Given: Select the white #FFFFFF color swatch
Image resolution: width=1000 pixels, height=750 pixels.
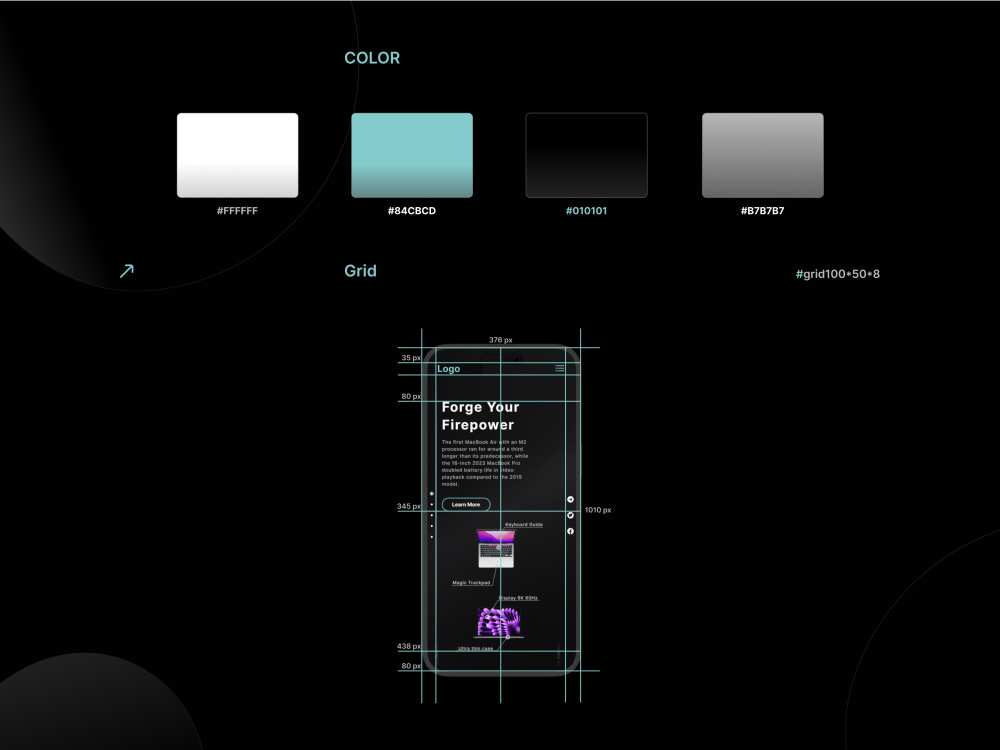Looking at the screenshot, I should [x=237, y=155].
